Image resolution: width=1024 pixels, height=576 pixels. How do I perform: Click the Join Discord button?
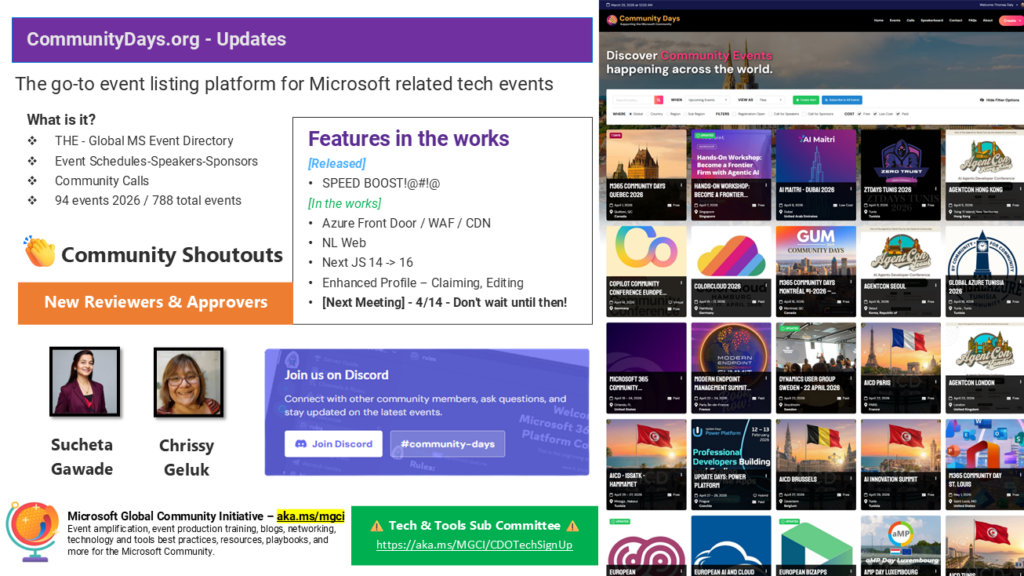(x=333, y=443)
